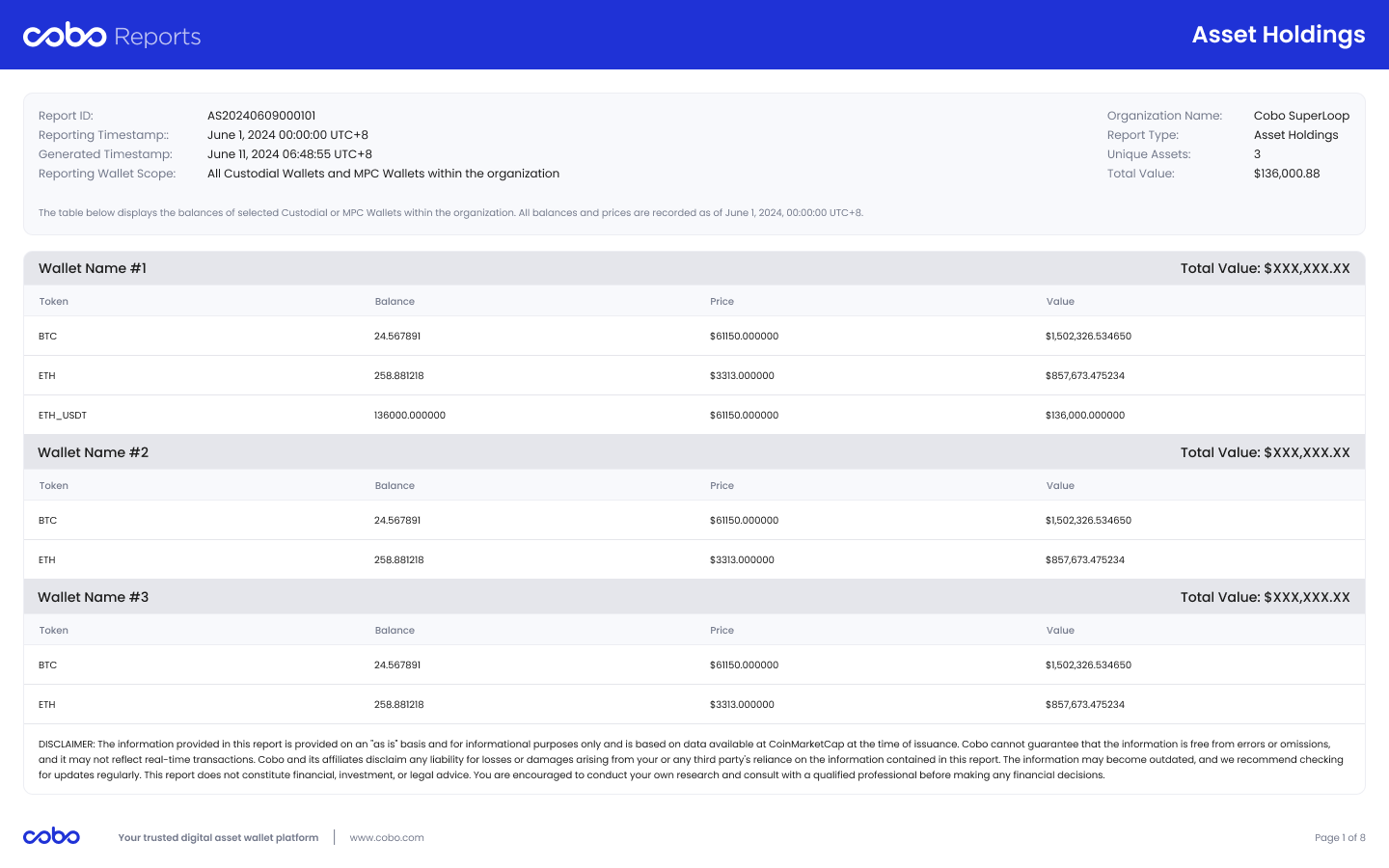Click BTC balance 24.567891 in Wallet #1

coord(397,336)
